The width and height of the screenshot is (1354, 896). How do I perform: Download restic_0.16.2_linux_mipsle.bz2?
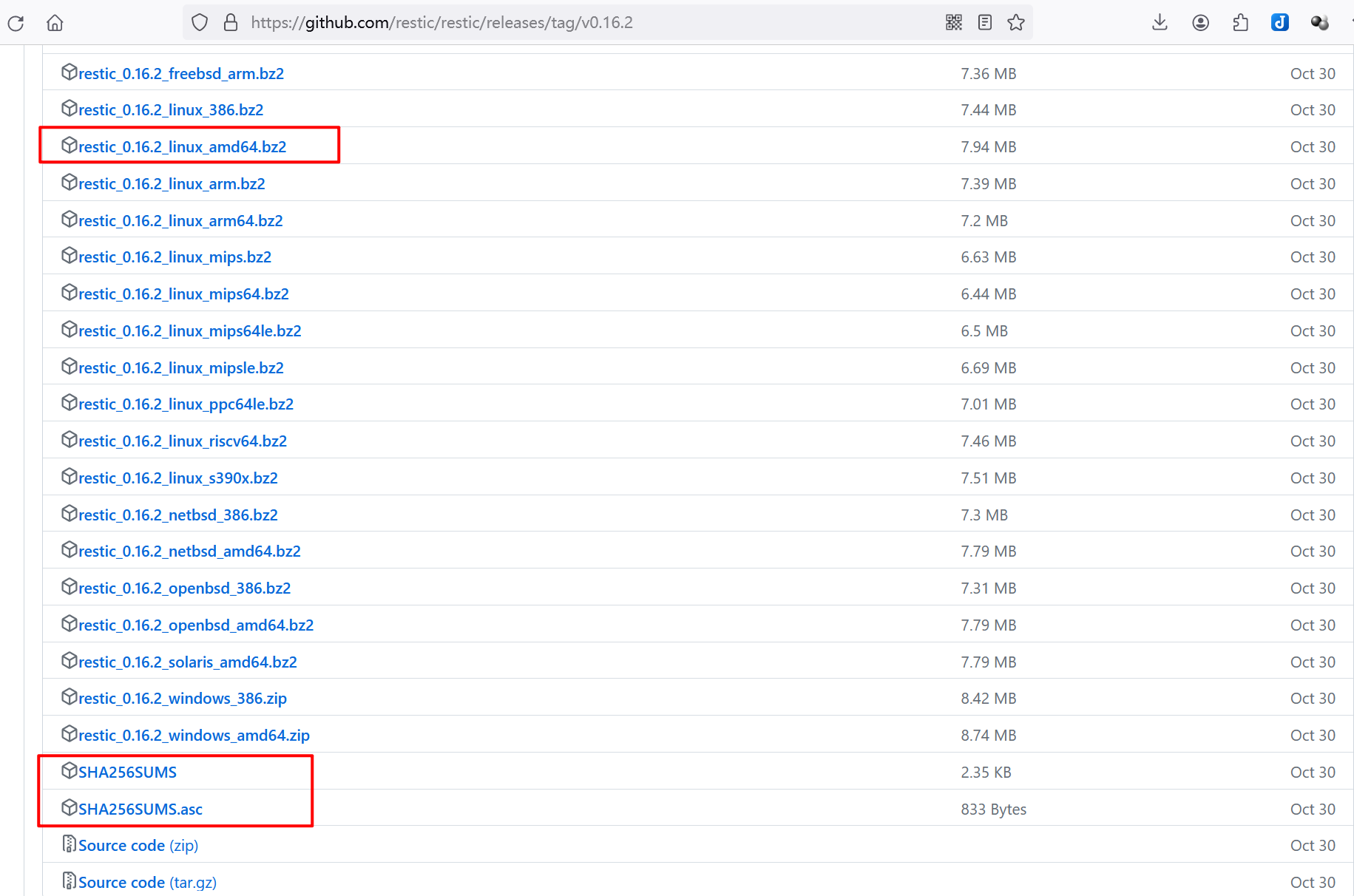pos(181,368)
